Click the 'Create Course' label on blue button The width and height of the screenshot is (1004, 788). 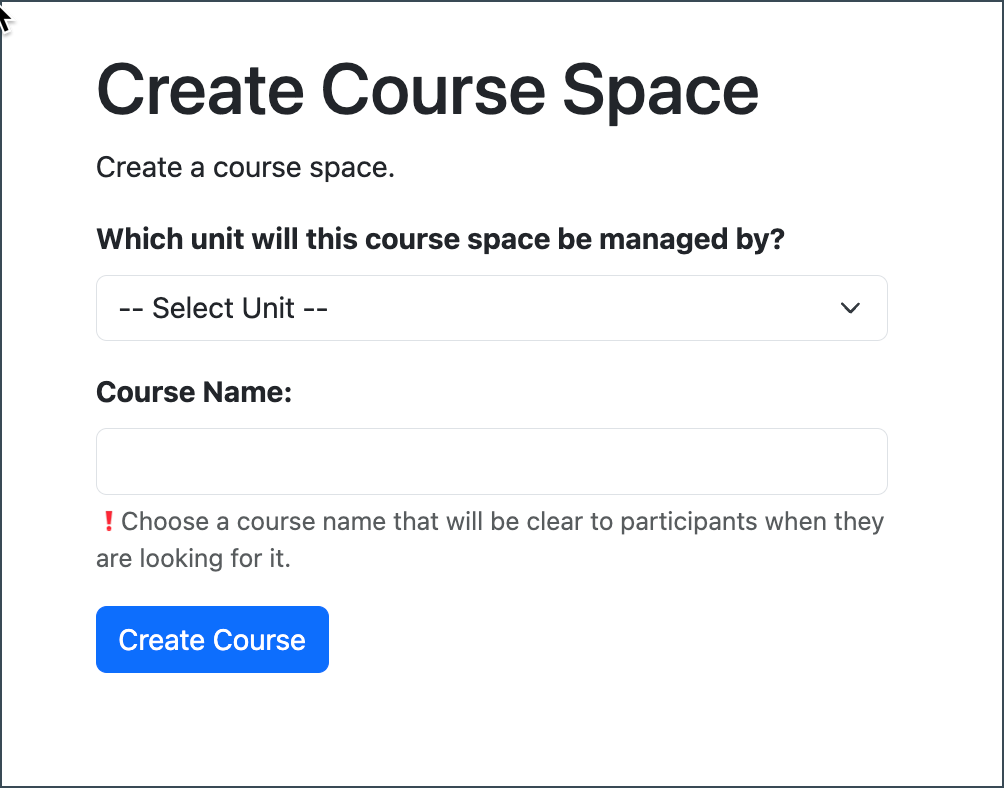[212, 640]
